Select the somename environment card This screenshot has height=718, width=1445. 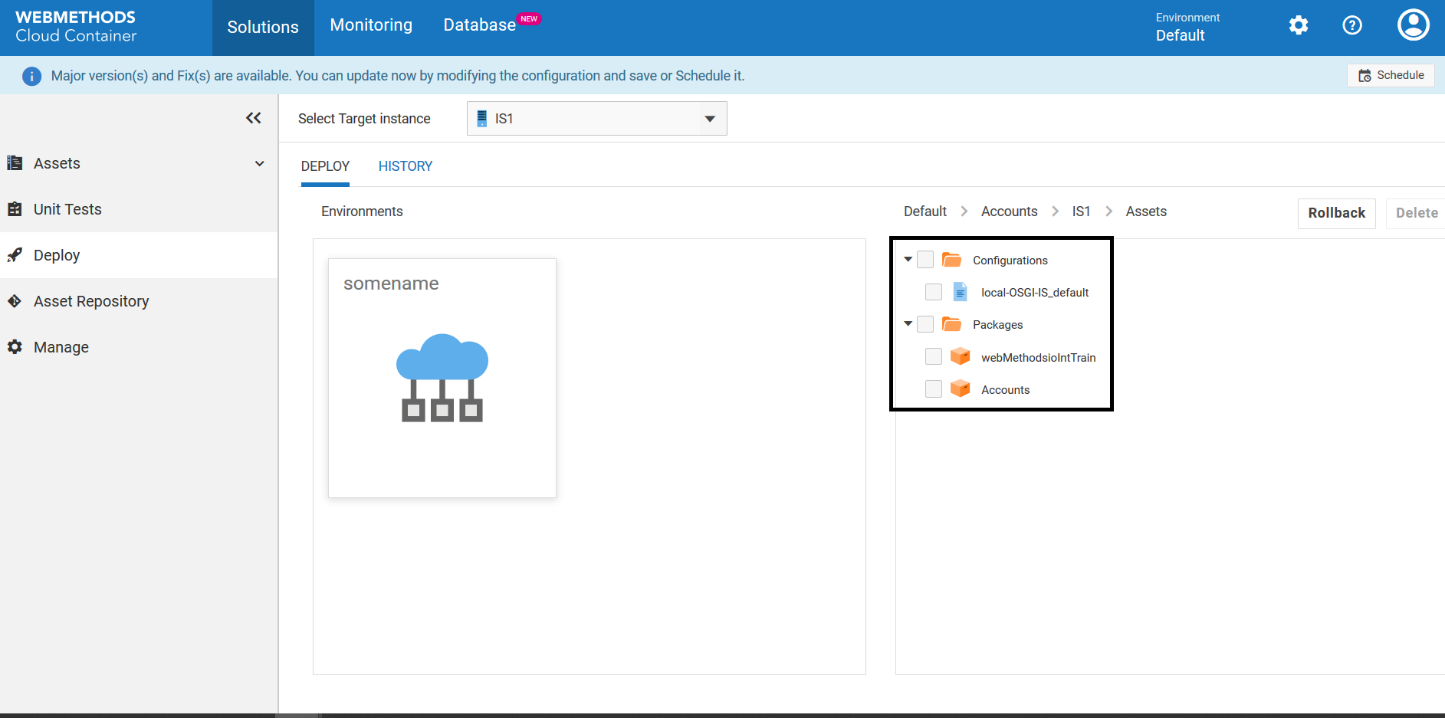(x=442, y=378)
